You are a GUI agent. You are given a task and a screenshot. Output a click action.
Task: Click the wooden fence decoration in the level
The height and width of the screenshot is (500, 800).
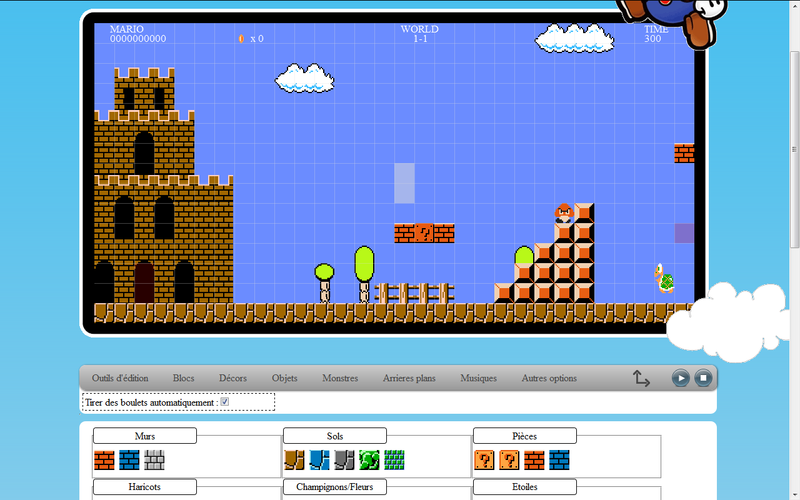414,293
